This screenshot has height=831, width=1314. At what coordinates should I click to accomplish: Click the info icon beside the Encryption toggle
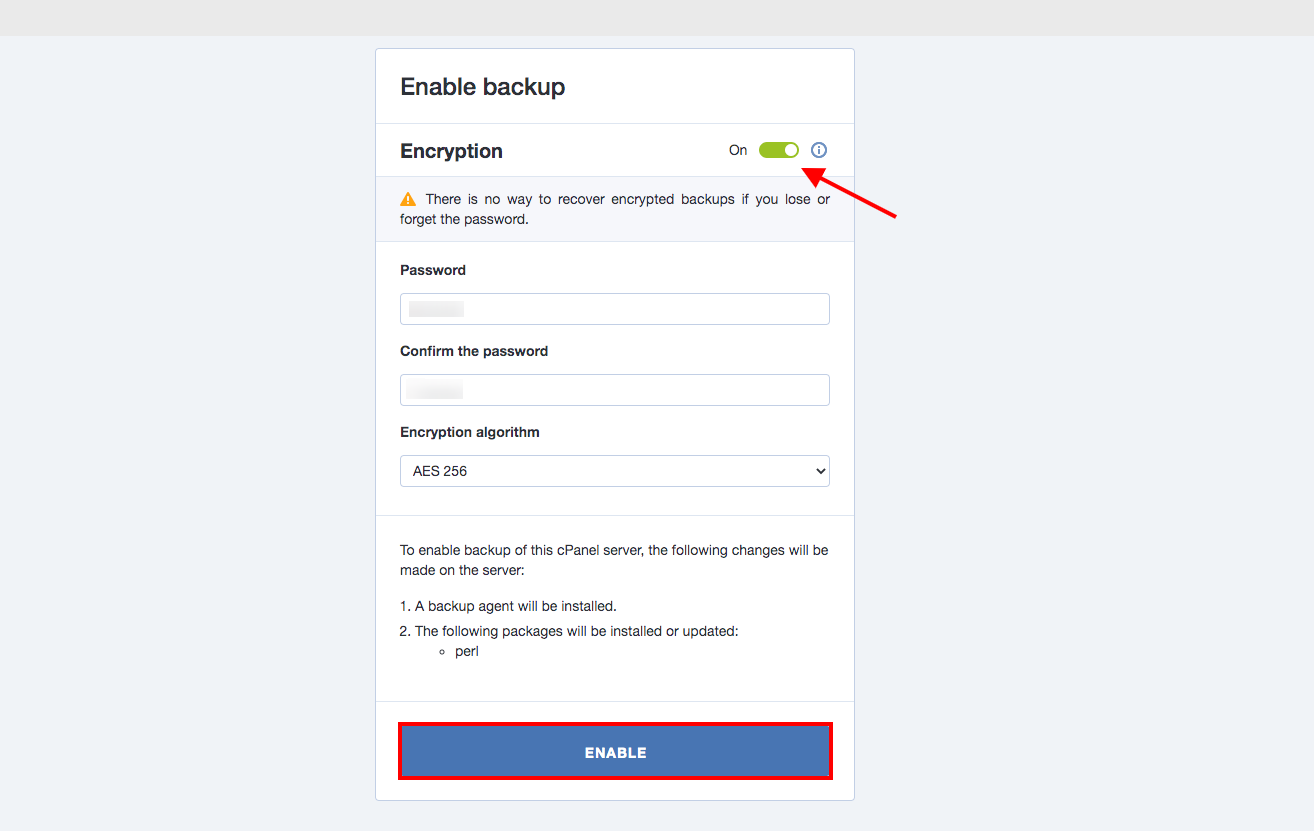[819, 150]
